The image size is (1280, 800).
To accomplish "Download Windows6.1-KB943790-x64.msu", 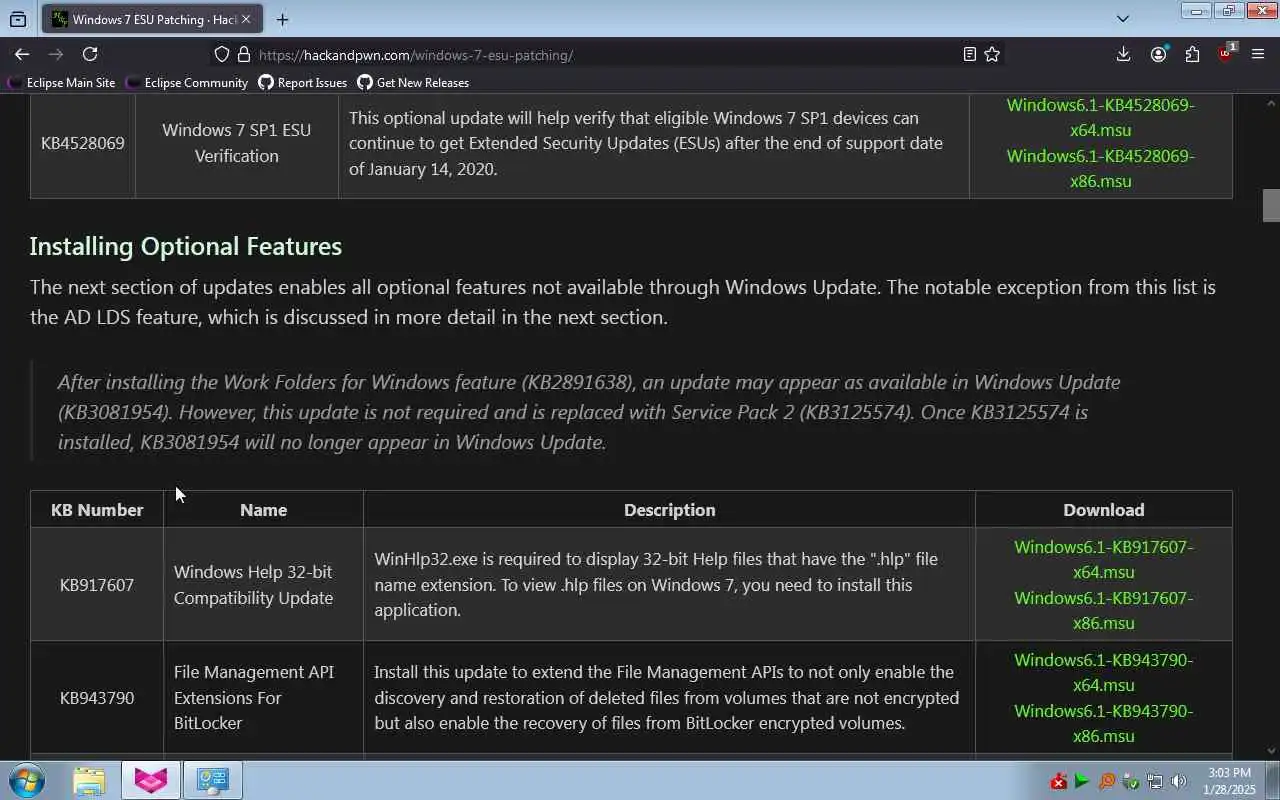I will click(1104, 672).
